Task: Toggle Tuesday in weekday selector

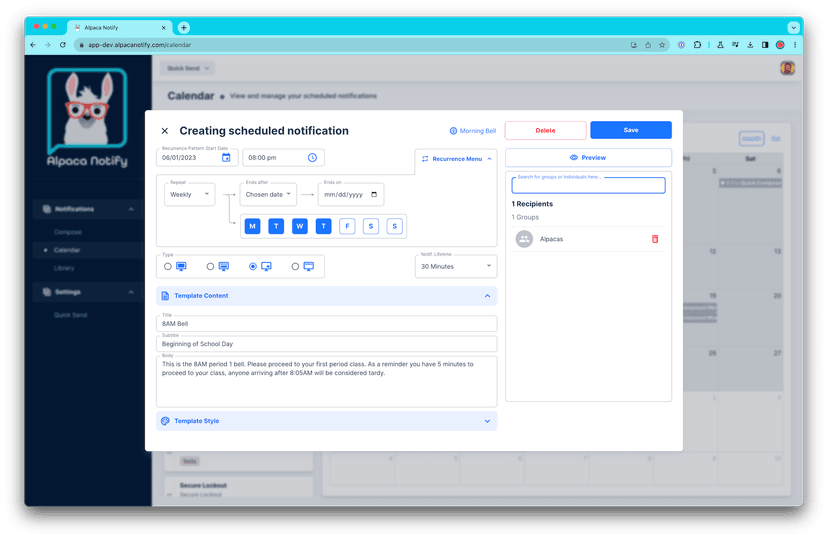Action: coord(276,226)
